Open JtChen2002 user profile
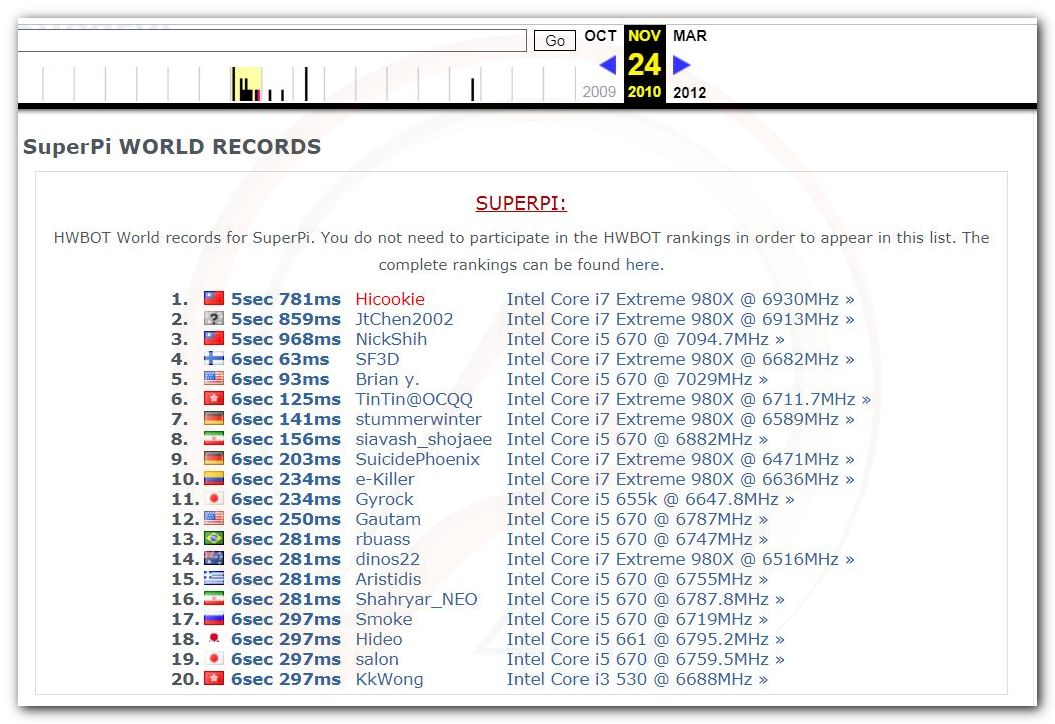The width and height of the screenshot is (1055, 724). pyautogui.click(x=404, y=319)
